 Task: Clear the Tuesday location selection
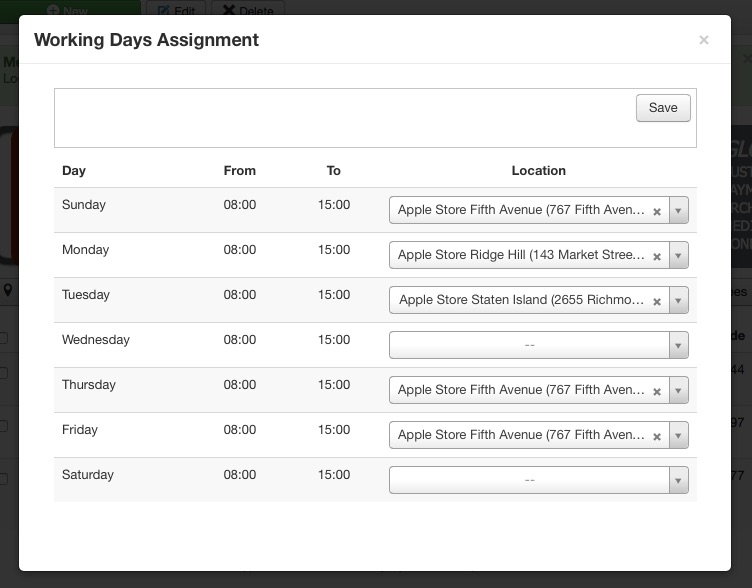[x=657, y=302]
